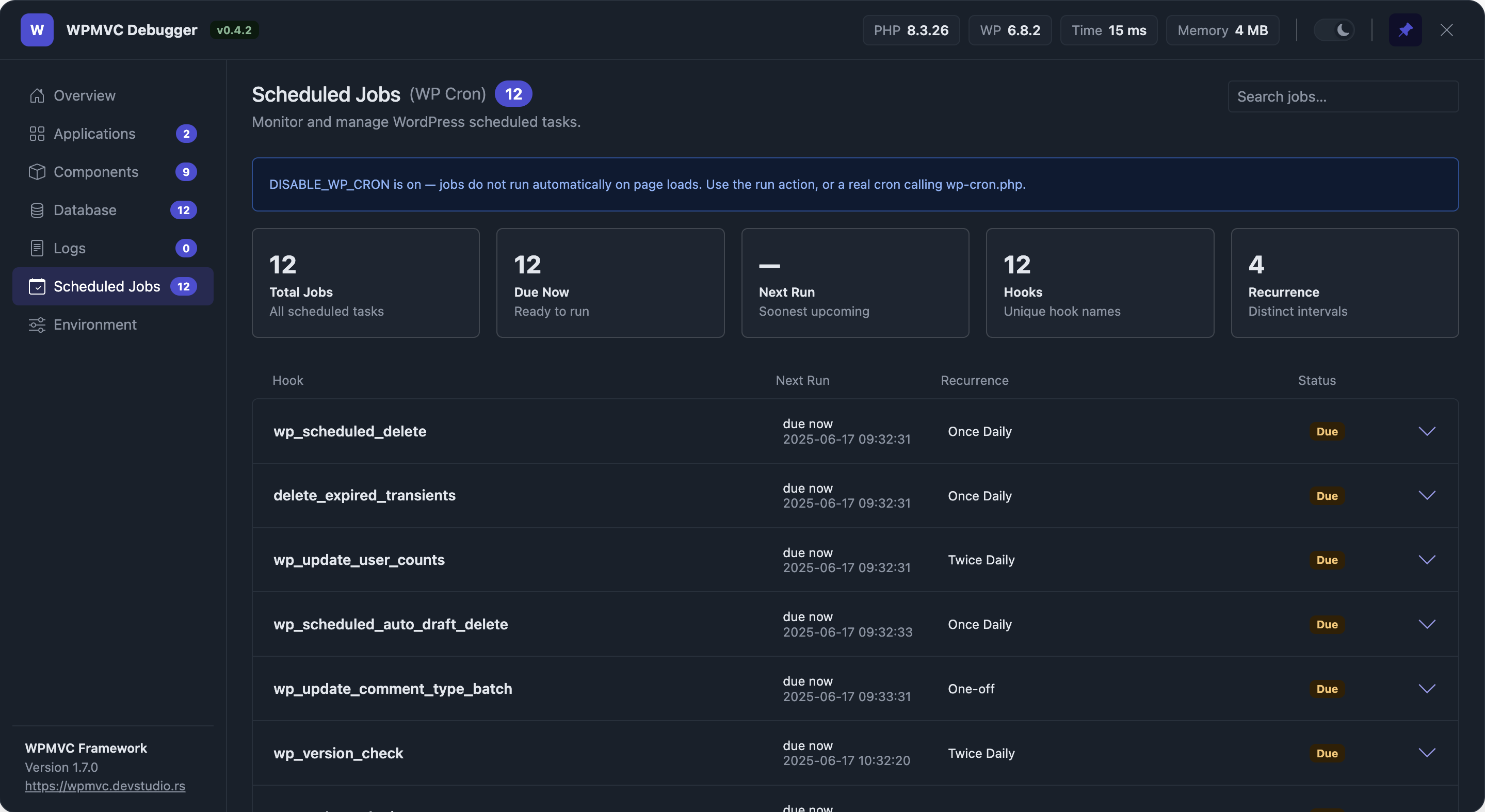
Task: Click the Logs document icon
Action: click(37, 248)
